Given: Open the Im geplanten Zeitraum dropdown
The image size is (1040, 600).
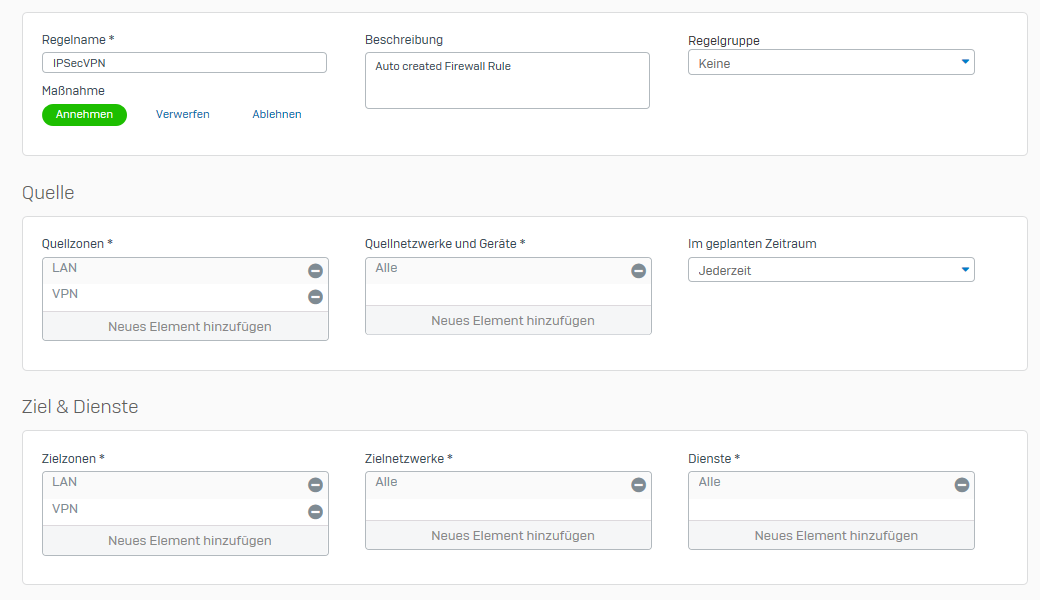Looking at the screenshot, I should [830, 270].
